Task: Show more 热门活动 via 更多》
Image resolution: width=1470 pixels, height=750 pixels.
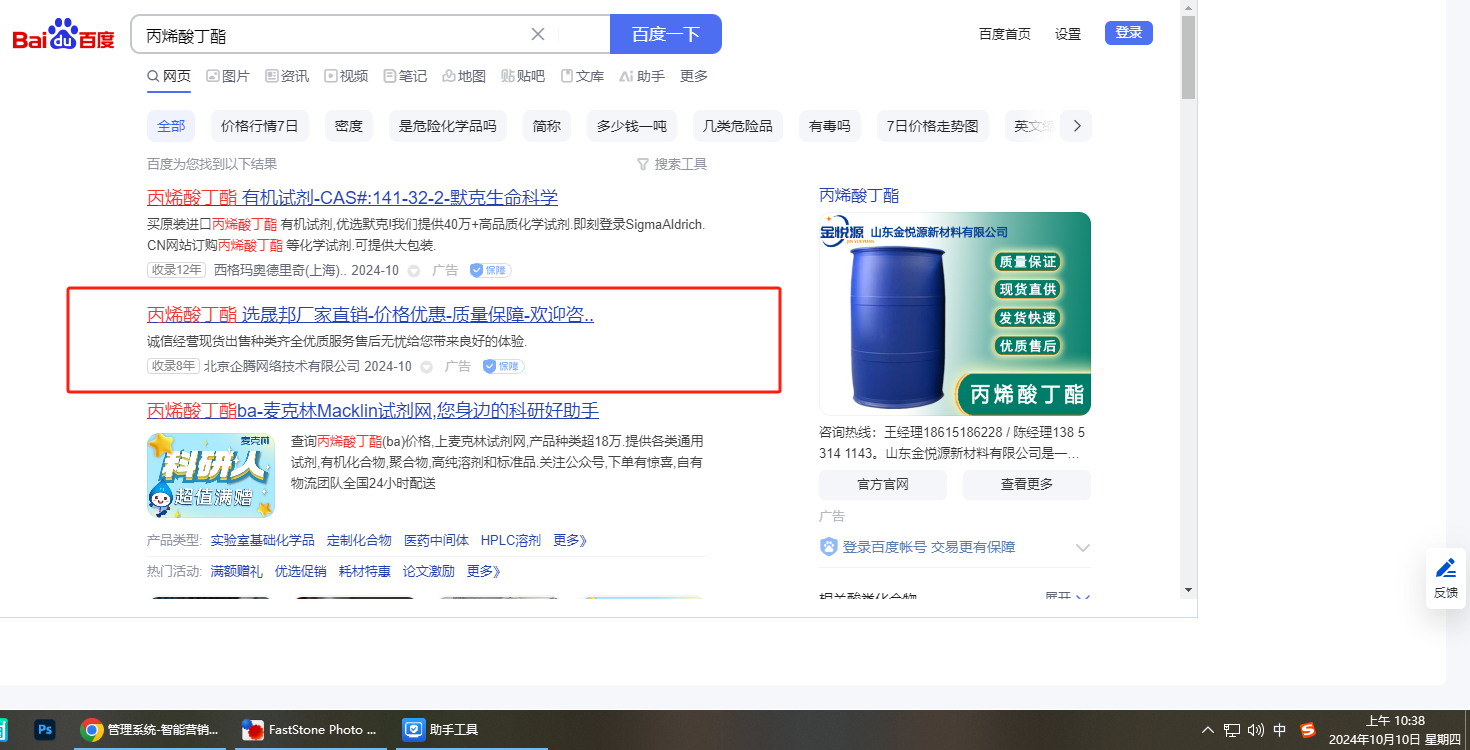Action: [x=484, y=571]
